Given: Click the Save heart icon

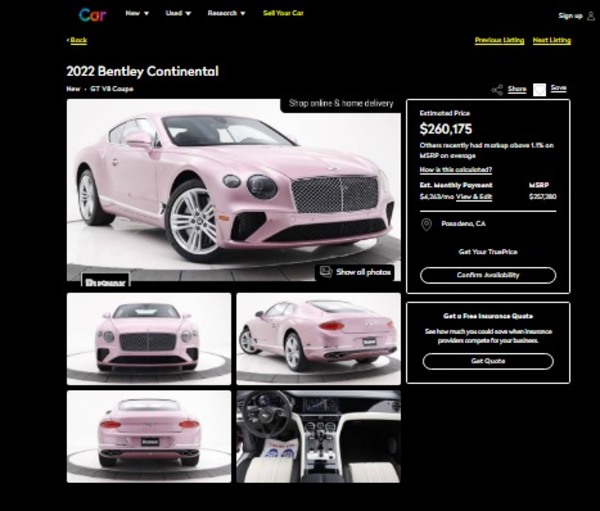Looking at the screenshot, I should pyautogui.click(x=539, y=89).
